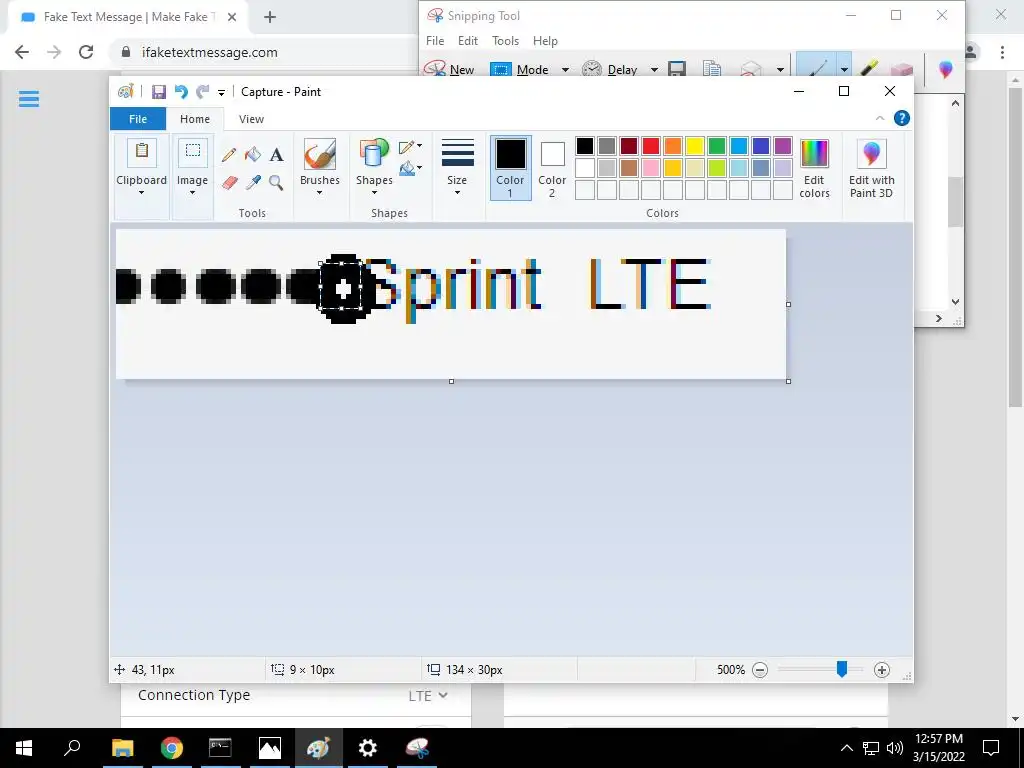Open Snipping Tool File menu
This screenshot has height=768, width=1024.
435,40
